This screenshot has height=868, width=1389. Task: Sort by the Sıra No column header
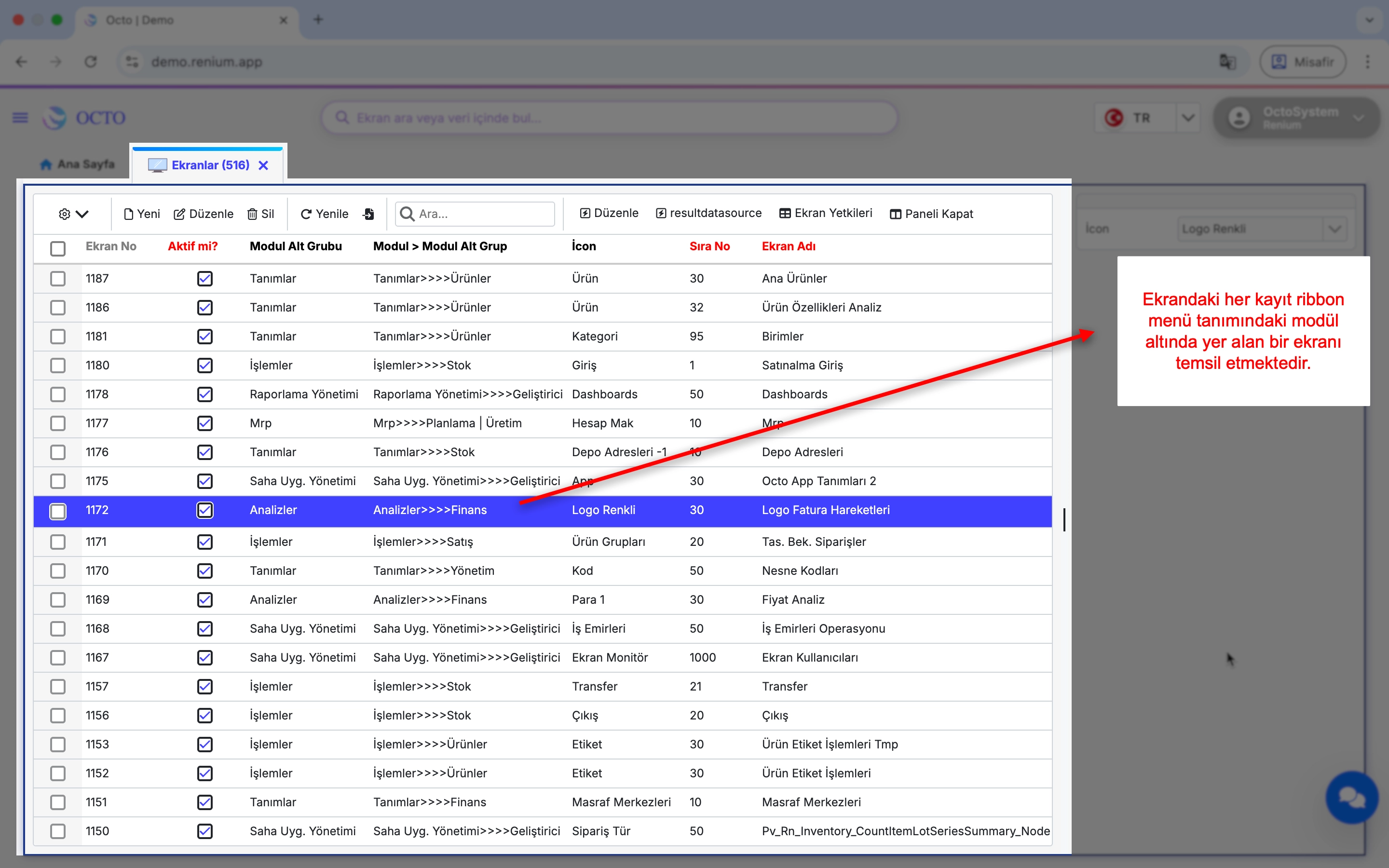click(709, 246)
